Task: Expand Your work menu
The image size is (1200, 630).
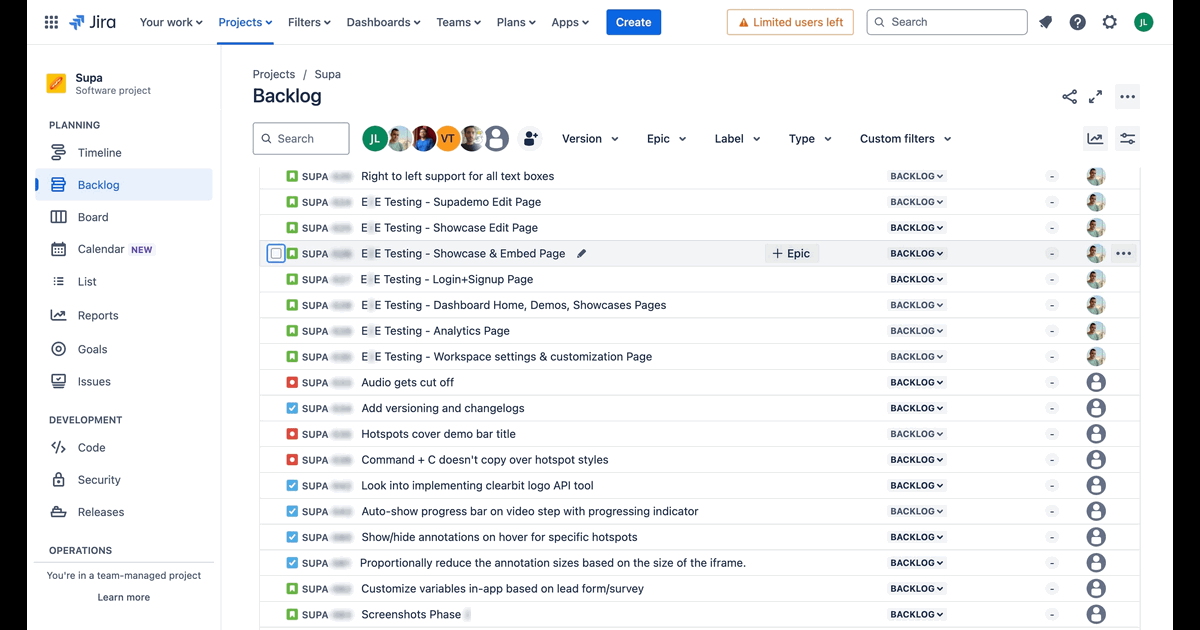Action: click(171, 22)
